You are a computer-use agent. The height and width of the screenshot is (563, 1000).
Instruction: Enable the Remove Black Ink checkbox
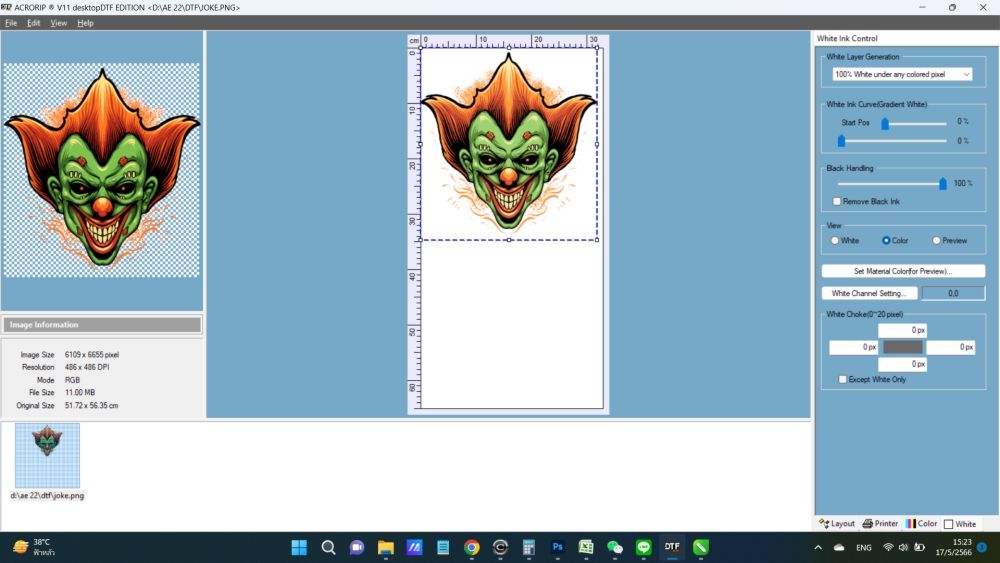(x=837, y=201)
